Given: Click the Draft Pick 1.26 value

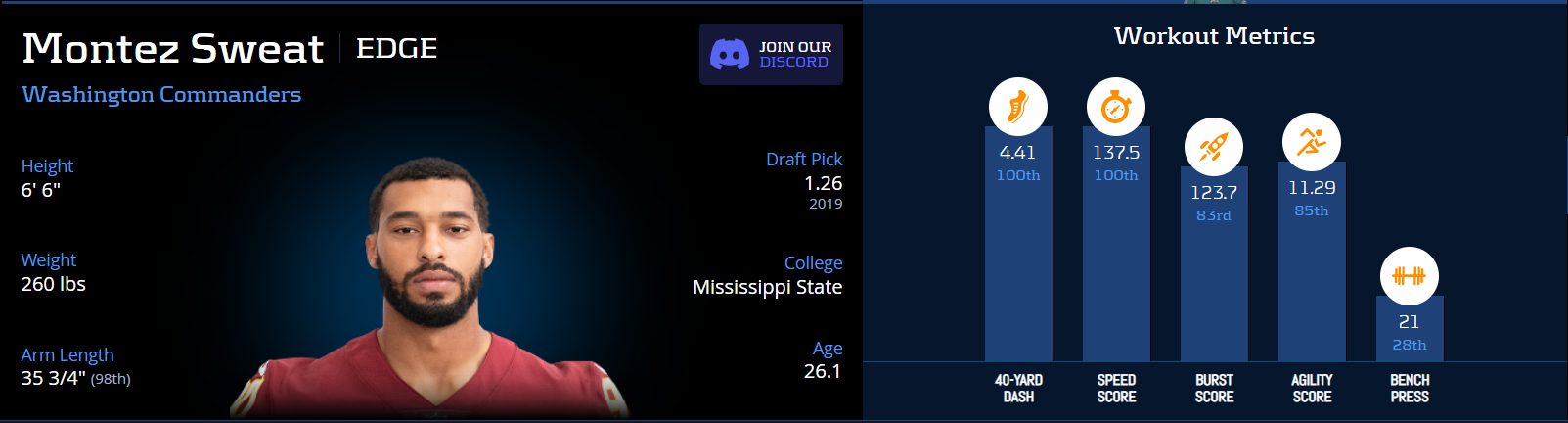Looking at the screenshot, I should [824, 183].
